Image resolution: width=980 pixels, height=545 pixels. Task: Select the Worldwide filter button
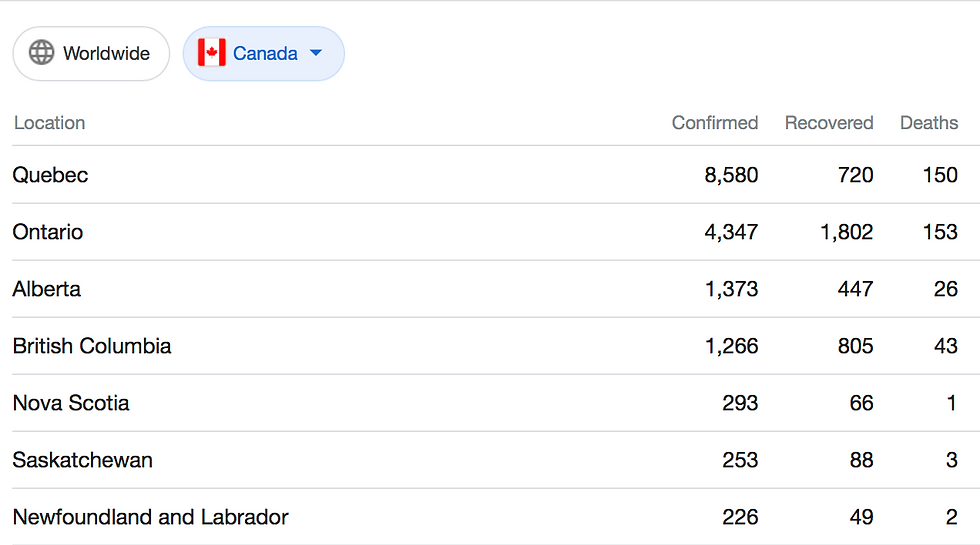(91, 53)
